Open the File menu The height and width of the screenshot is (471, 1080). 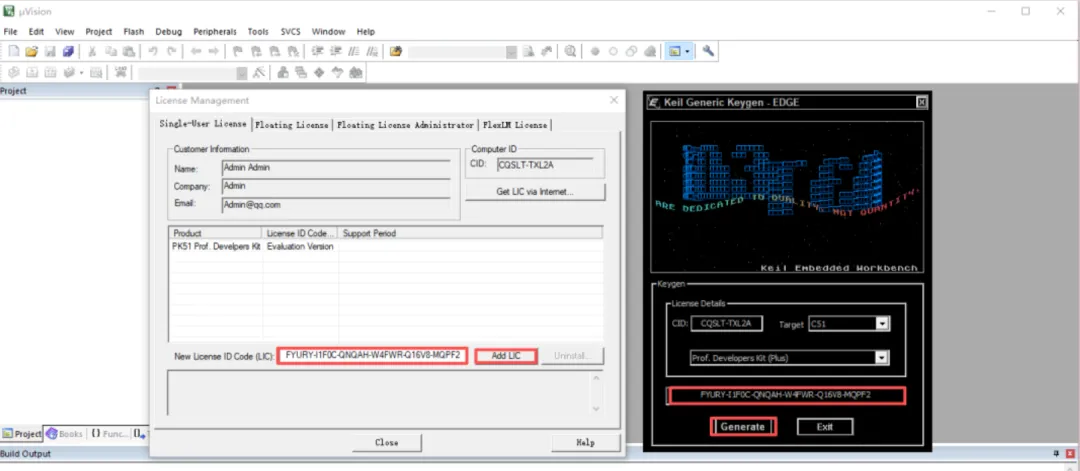point(10,32)
